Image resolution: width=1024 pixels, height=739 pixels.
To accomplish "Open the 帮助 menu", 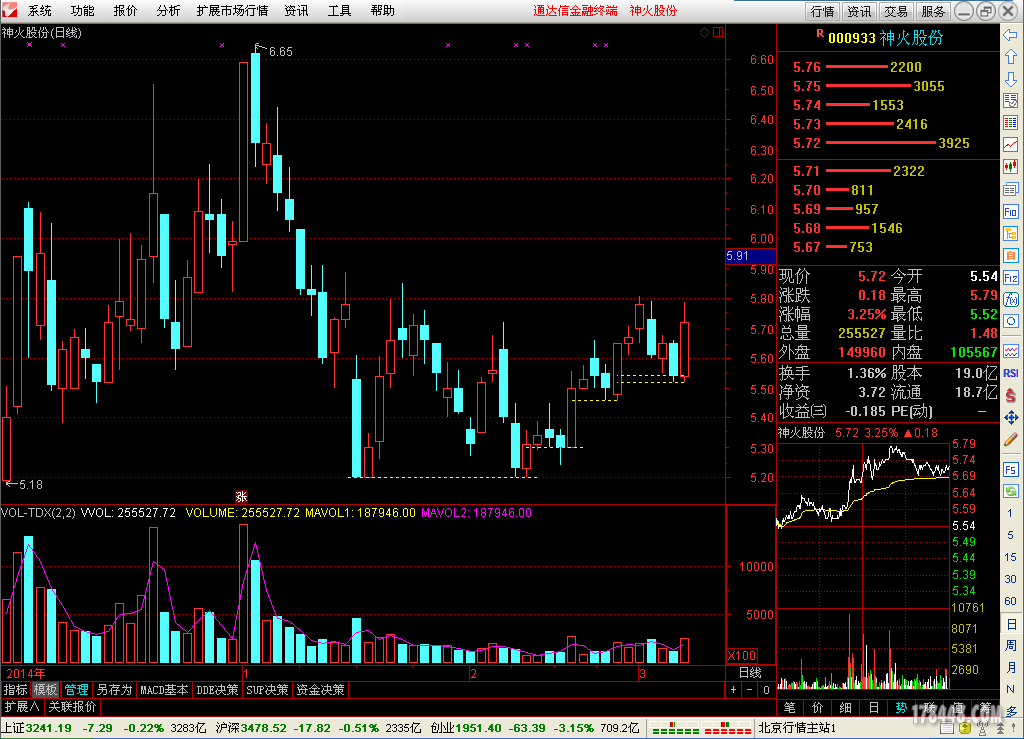I will tap(382, 10).
